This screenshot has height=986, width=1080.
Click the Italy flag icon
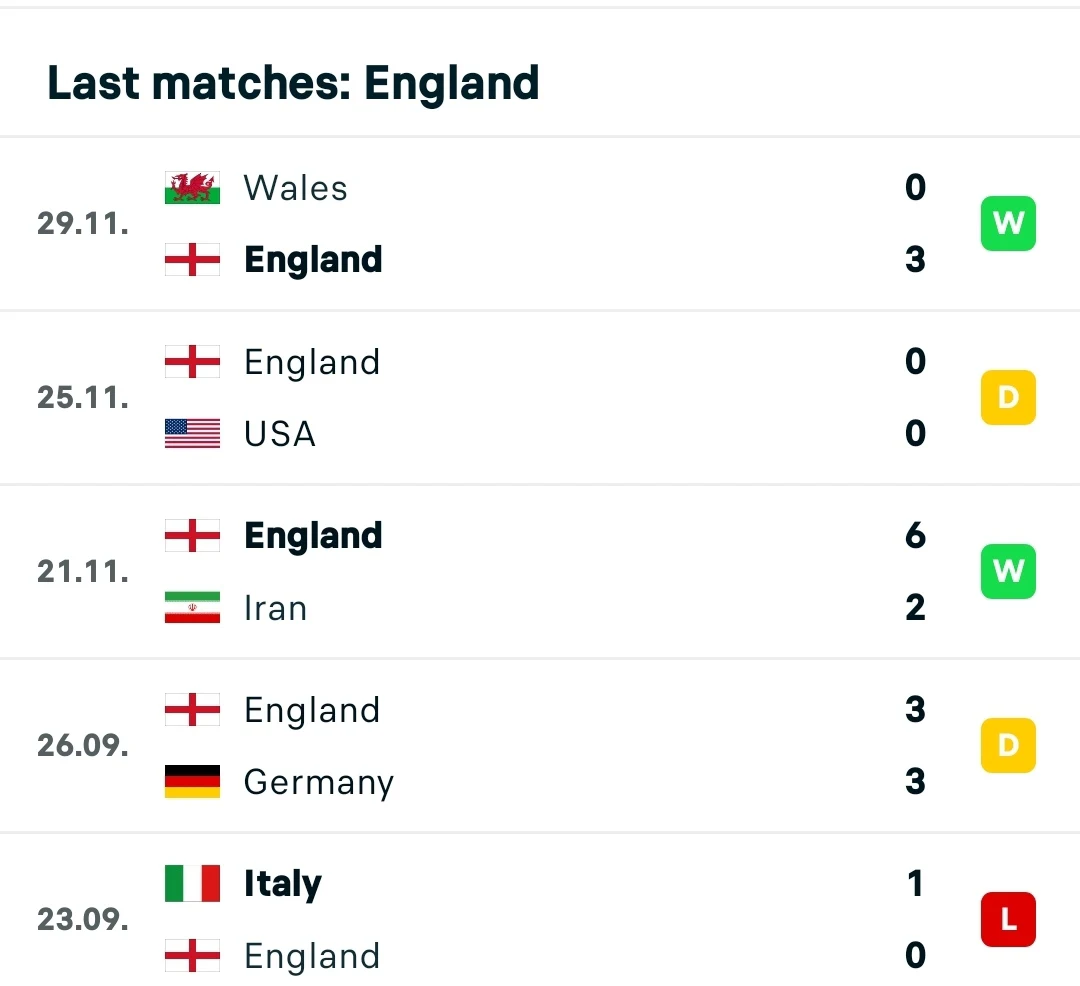tap(192, 884)
